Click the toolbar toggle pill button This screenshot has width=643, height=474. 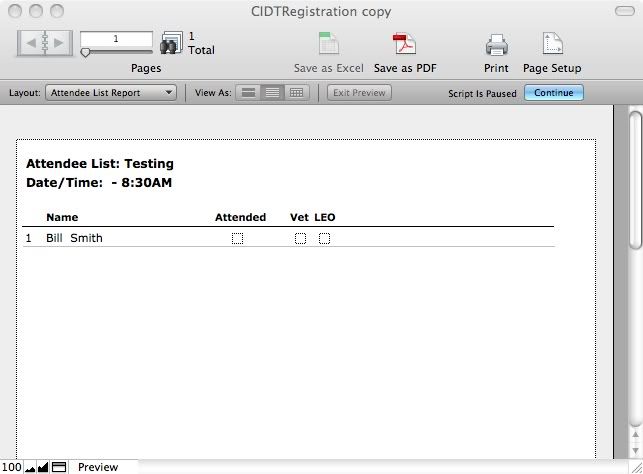tap(625, 11)
